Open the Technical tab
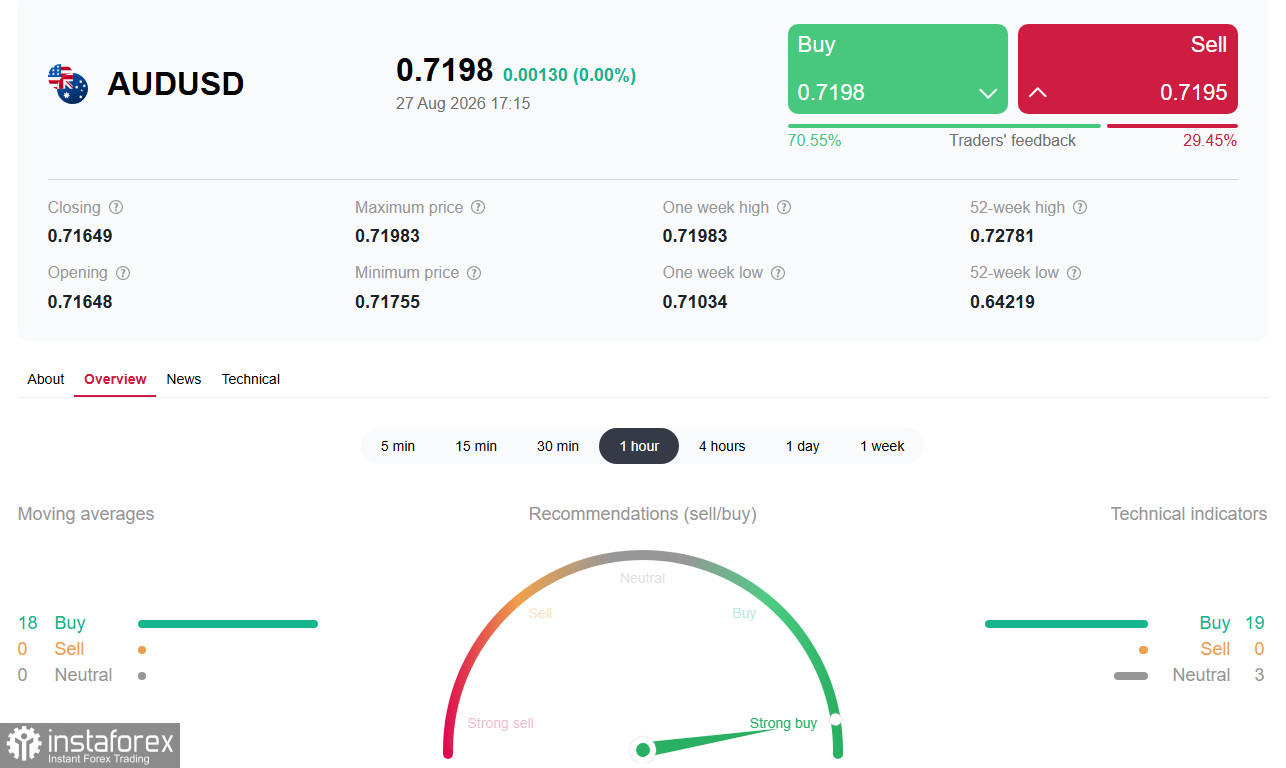Image resolution: width=1286 pixels, height=768 pixels. [x=251, y=379]
